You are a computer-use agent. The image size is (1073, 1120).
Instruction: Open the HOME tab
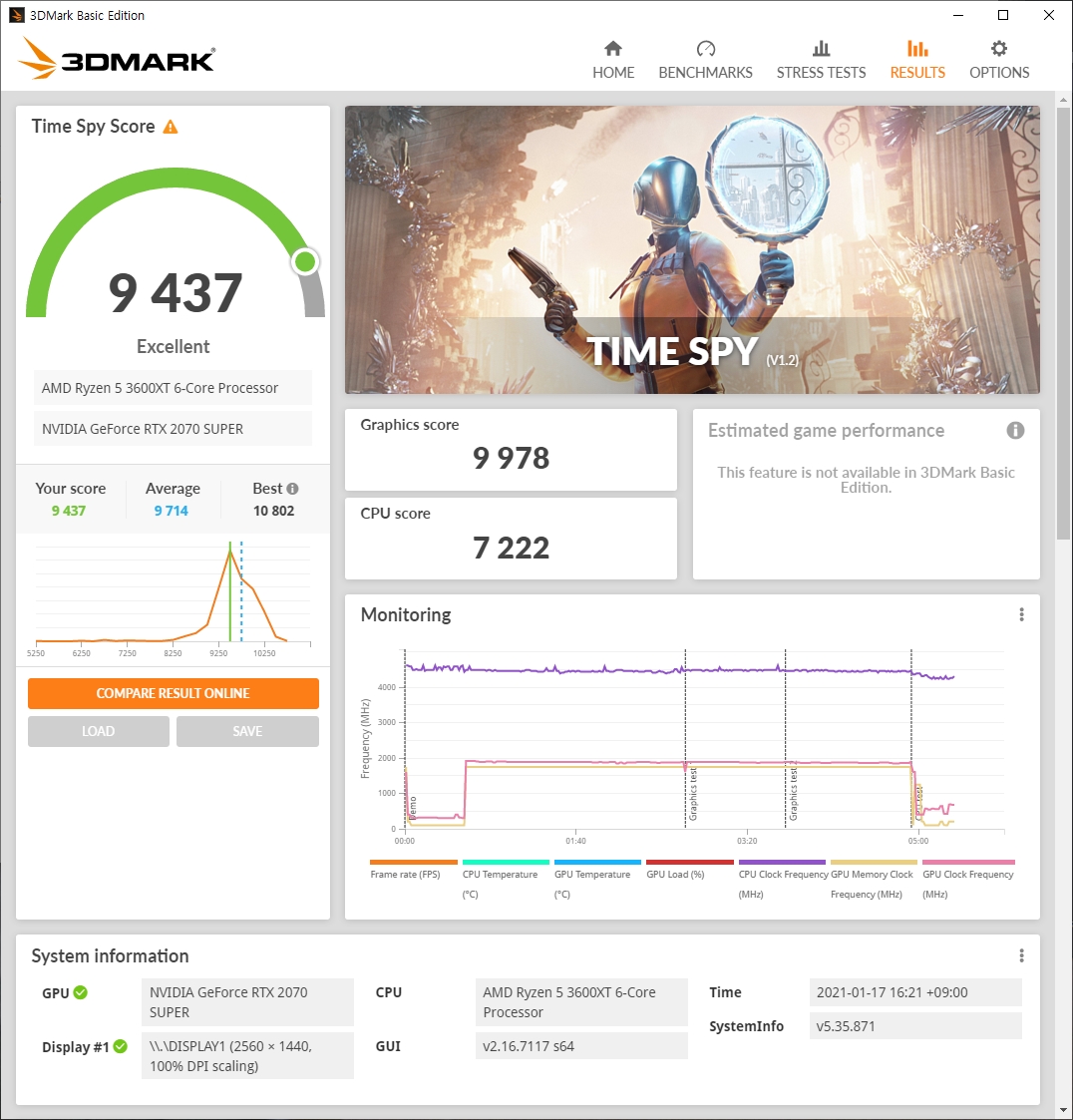pyautogui.click(x=613, y=60)
